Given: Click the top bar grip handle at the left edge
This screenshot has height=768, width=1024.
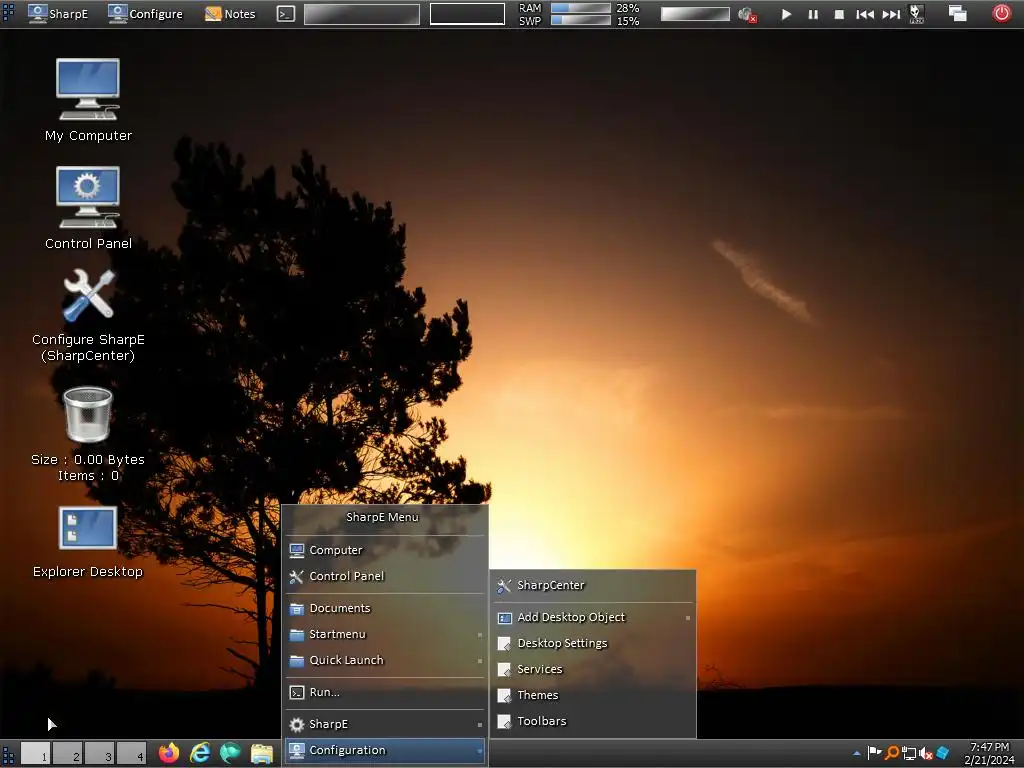Looking at the screenshot, I should (x=8, y=14).
